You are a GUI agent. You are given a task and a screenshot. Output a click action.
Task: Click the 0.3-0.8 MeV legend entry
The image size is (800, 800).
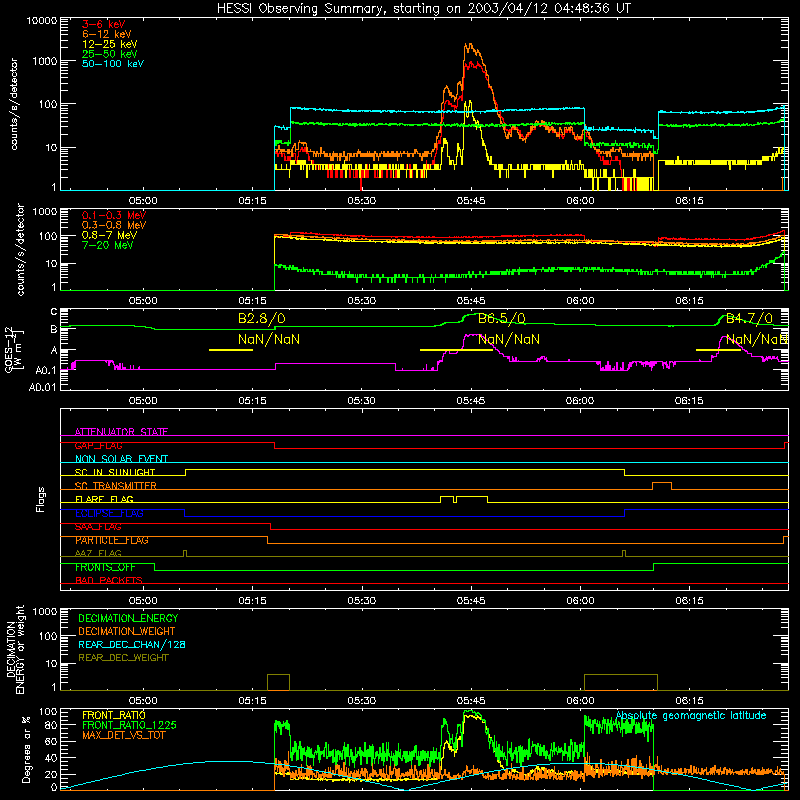114,225
